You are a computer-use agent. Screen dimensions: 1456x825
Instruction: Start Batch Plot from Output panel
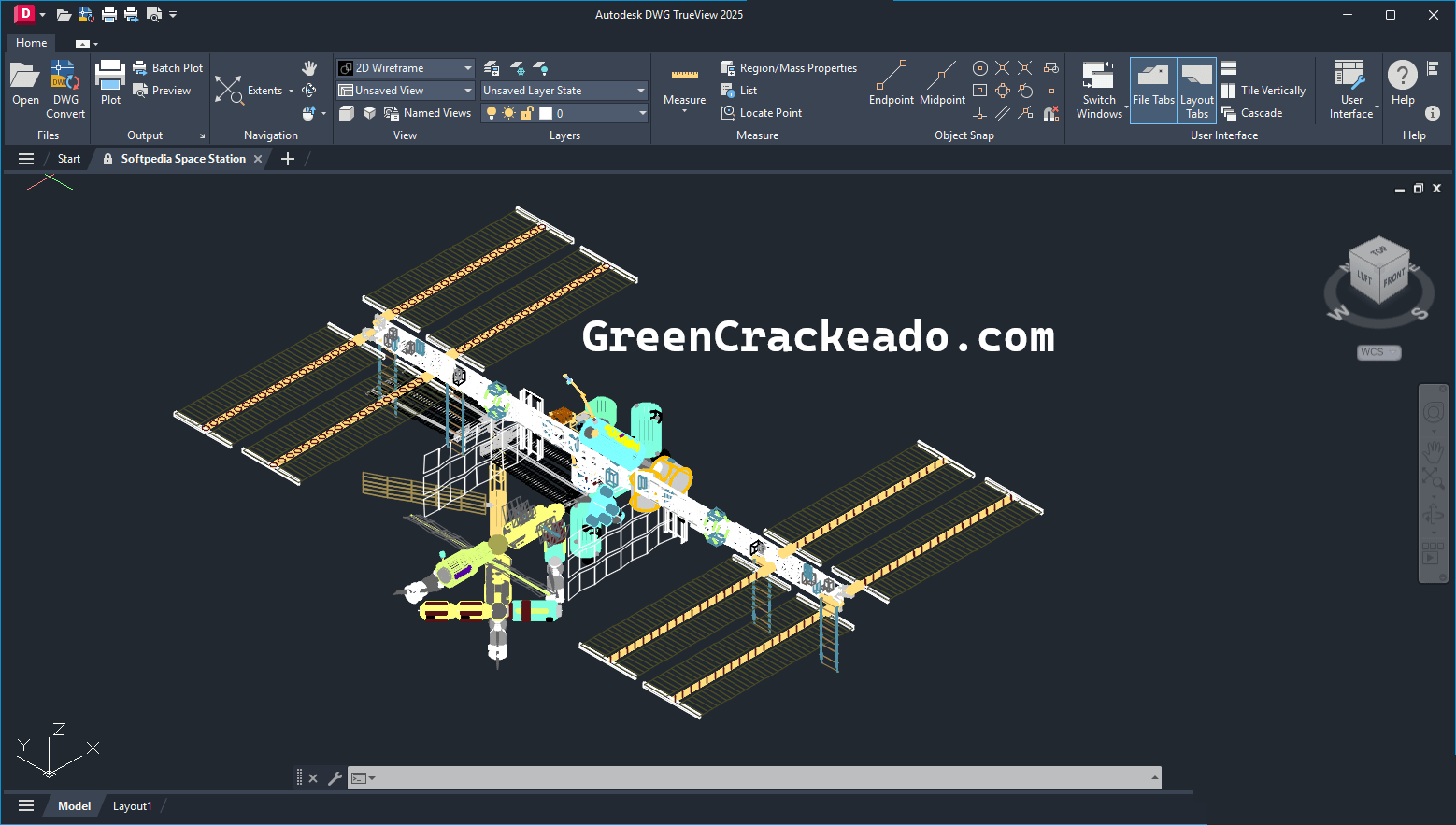[168, 68]
